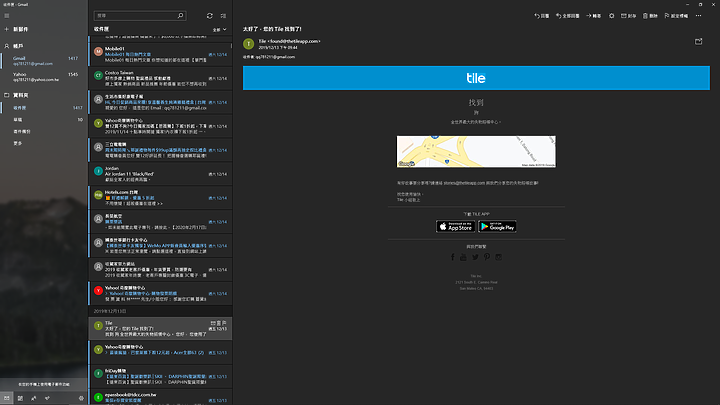Select the Gmail account
The image size is (720, 405).
(44, 61)
